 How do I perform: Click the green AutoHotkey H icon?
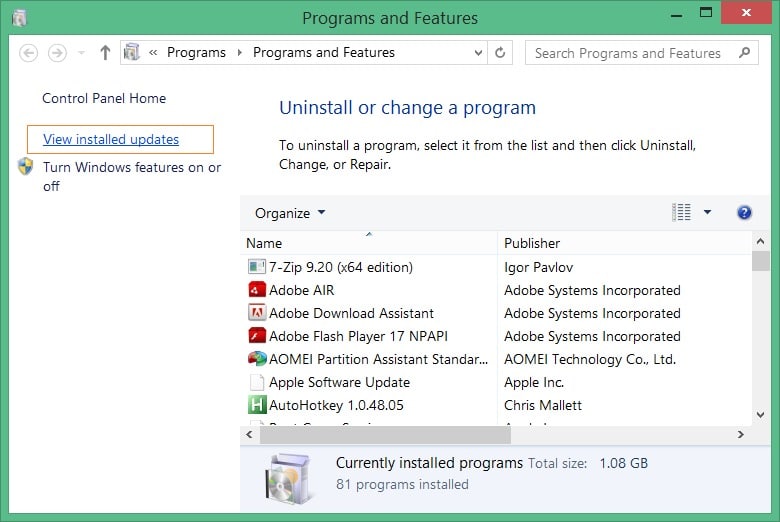pos(257,405)
